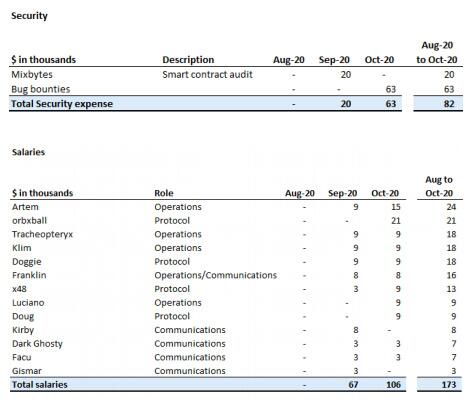Select the Total Security expense row
This screenshot has width=474, height=406.
click(x=205, y=104)
